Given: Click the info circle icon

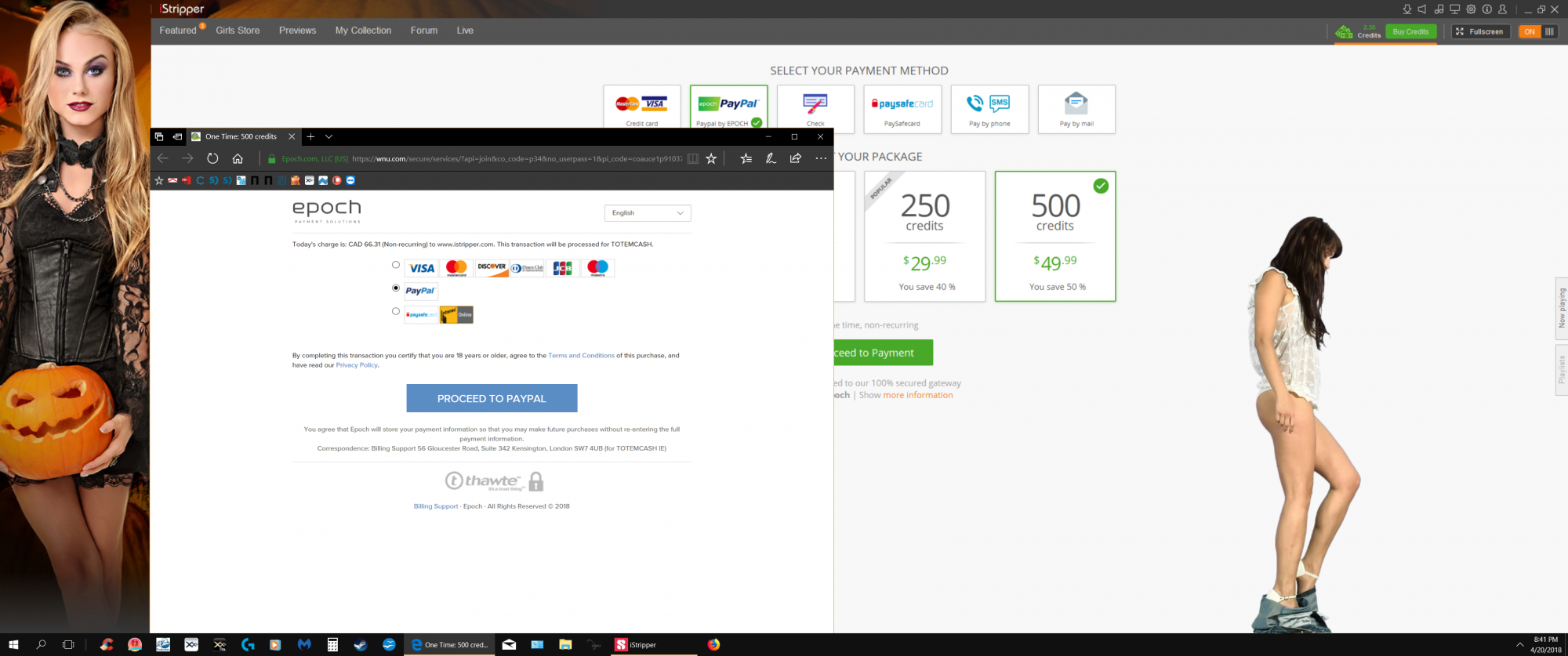Looking at the screenshot, I should coord(1486,9).
